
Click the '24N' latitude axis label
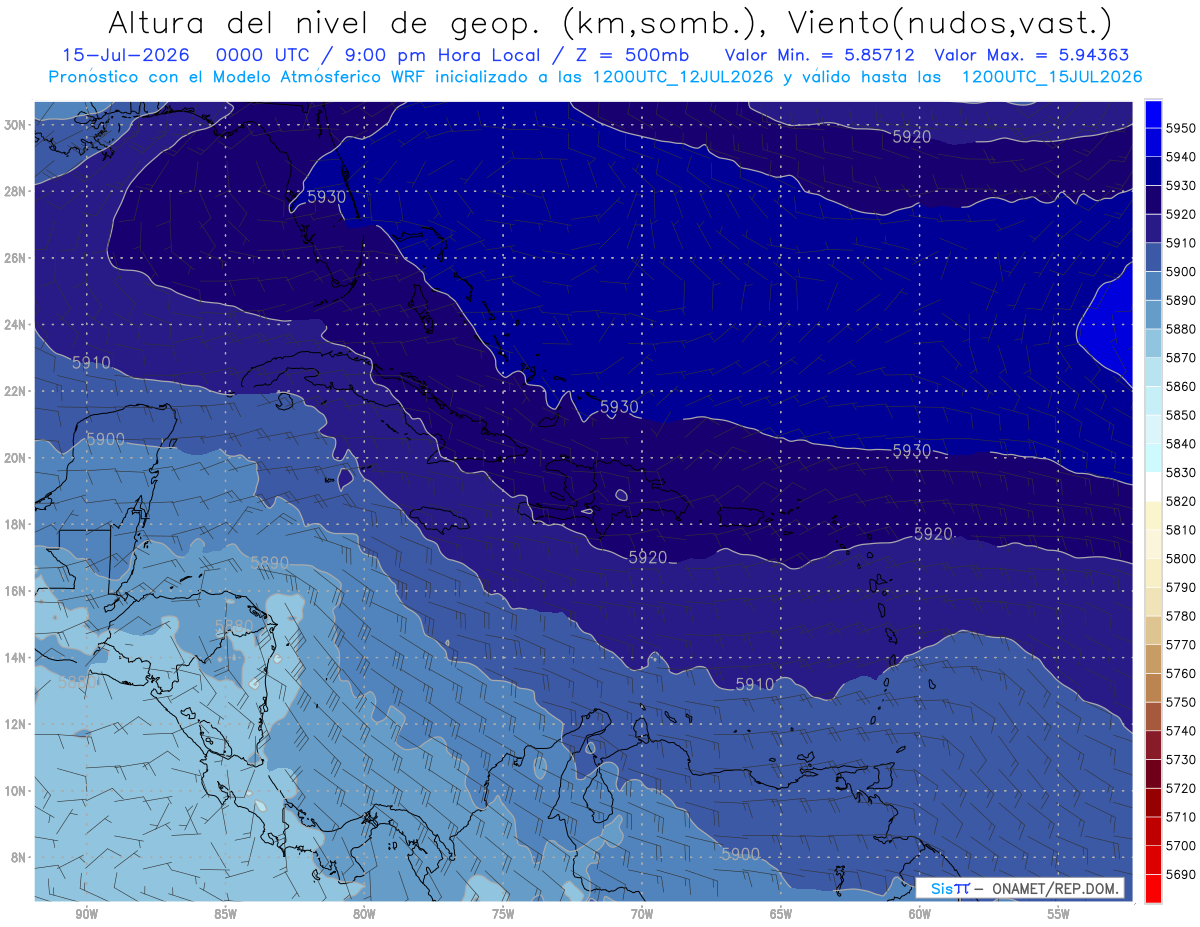[17, 325]
